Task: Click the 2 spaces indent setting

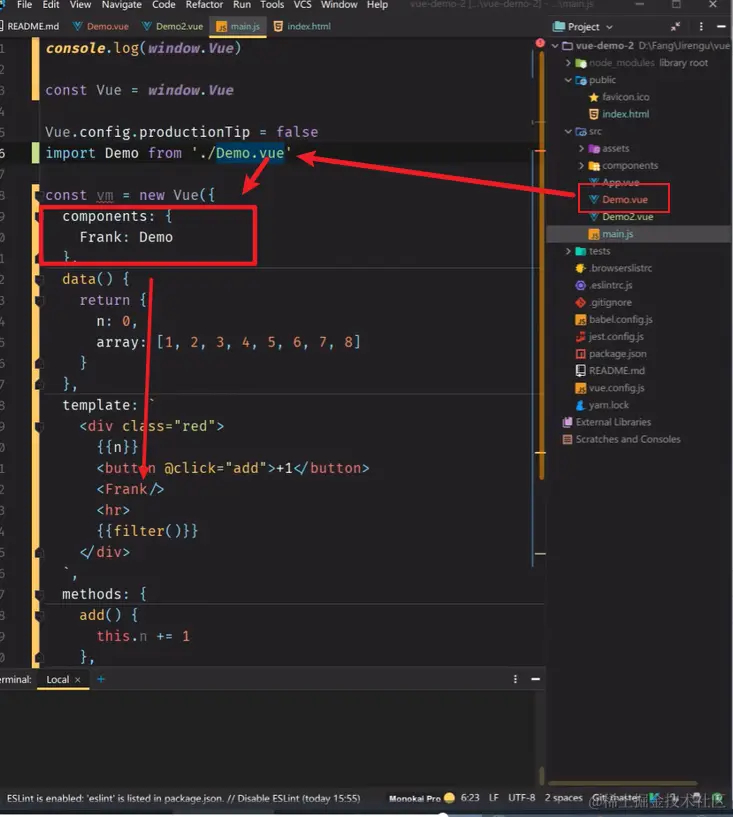Action: 564,798
